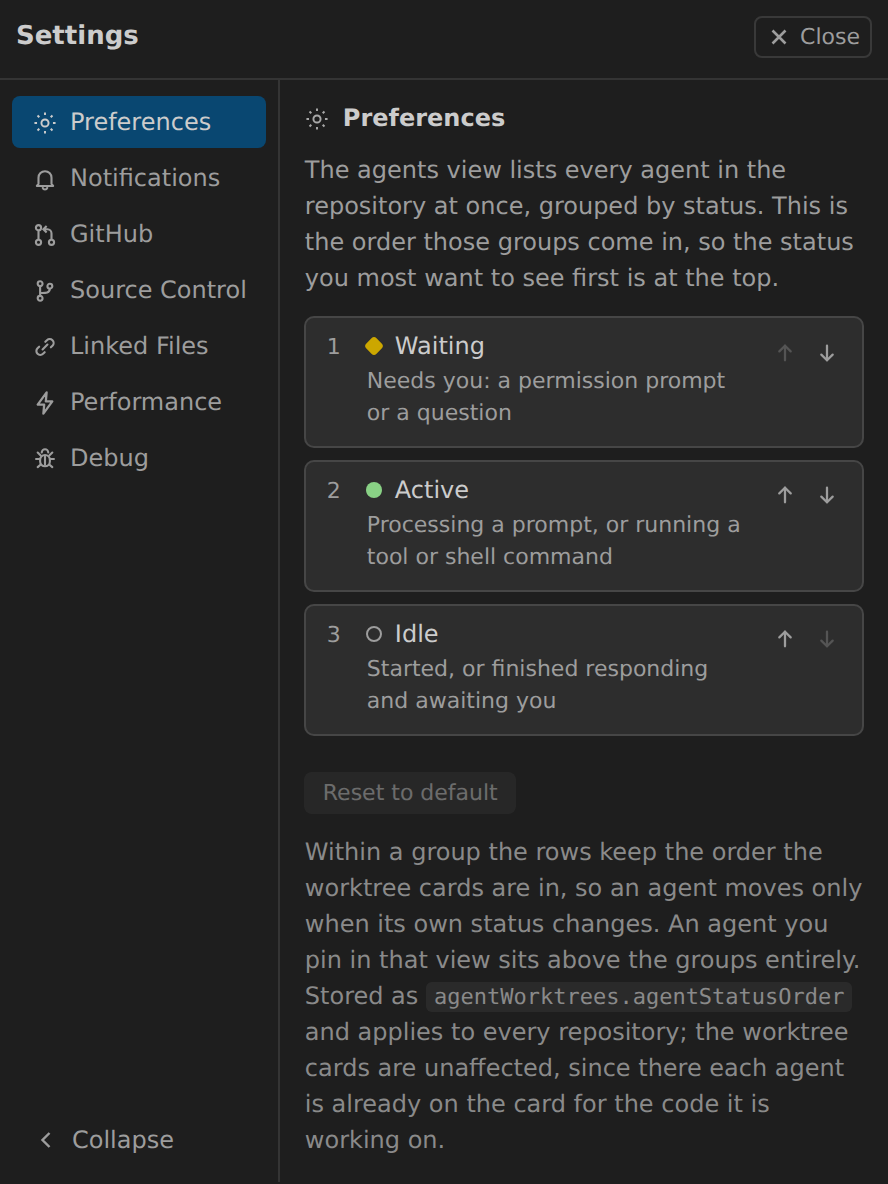Show the Debug settings tab
Screen dimensions: 888x1184
pyautogui.click(x=139, y=458)
